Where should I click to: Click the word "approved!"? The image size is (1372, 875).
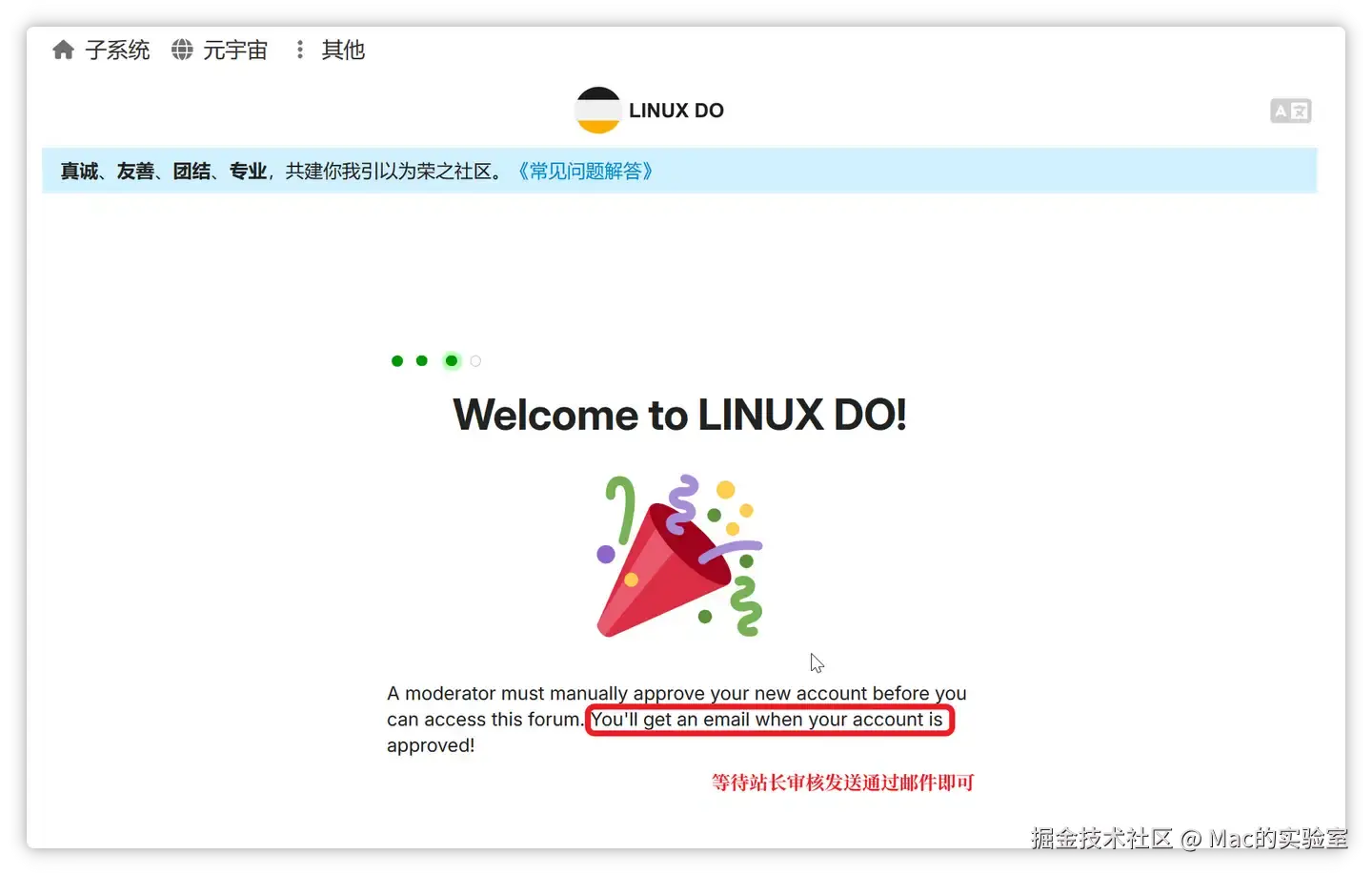[x=431, y=745]
